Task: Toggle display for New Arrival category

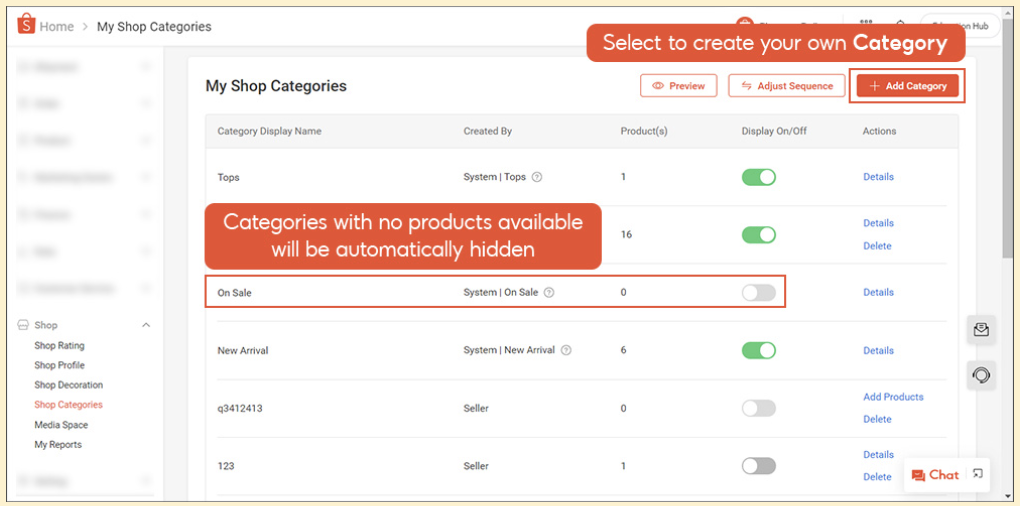Action: [758, 350]
